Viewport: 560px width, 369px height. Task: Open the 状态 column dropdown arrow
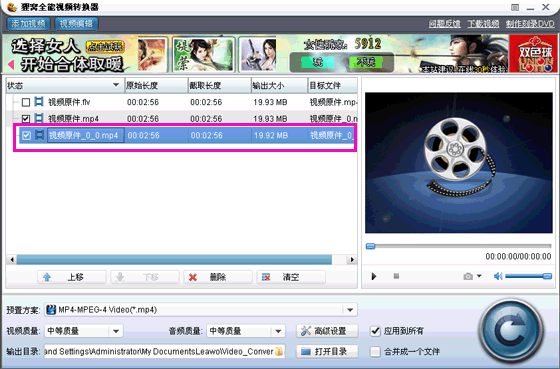pos(116,85)
